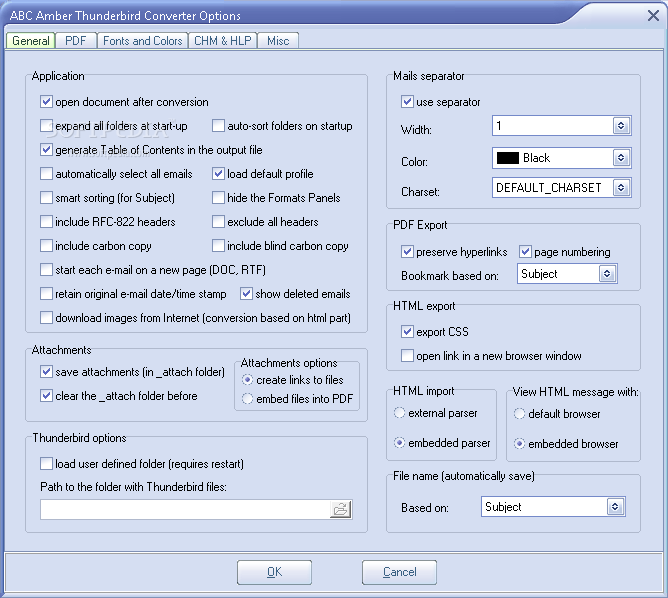
Task: Uncheck load default profile
Action: 218,174
